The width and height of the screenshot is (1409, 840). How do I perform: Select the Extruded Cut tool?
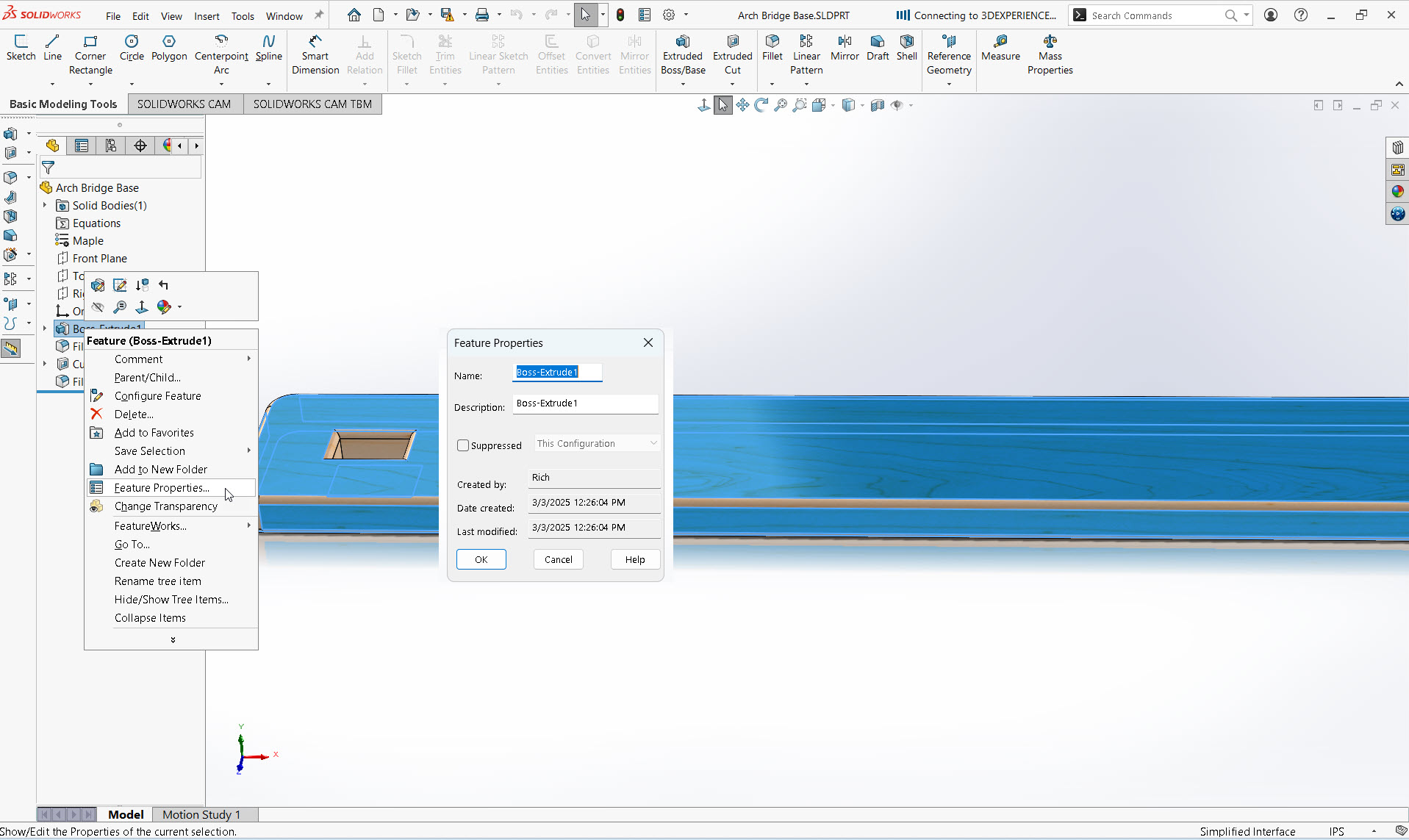pos(731,51)
